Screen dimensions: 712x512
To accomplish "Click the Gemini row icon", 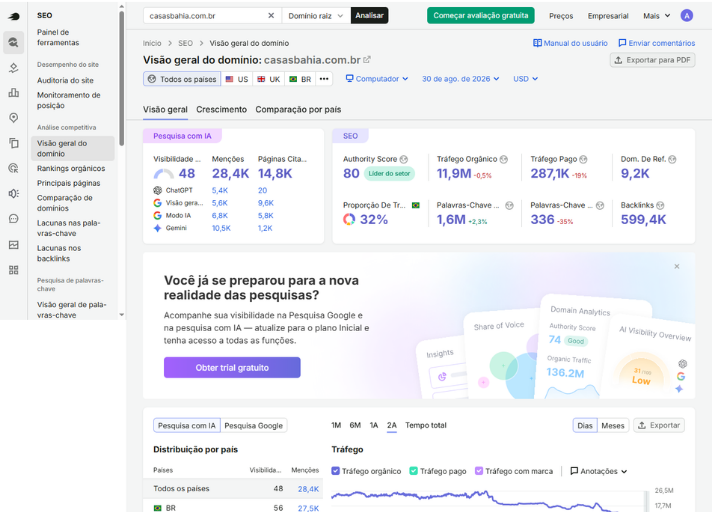I will (158, 228).
